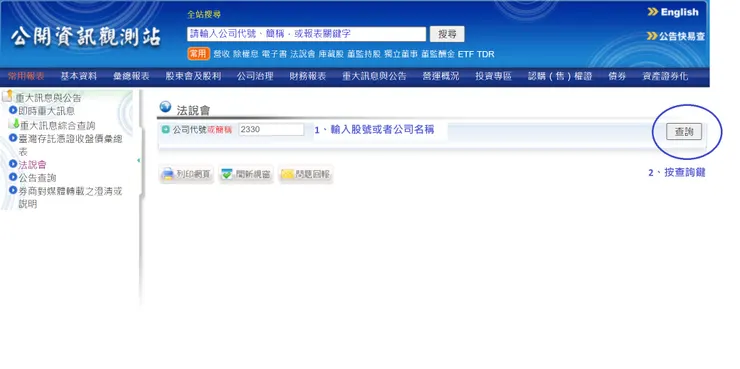Open the 認購（售）權證 menu
This screenshot has height=369, width=740.
(x=560, y=76)
